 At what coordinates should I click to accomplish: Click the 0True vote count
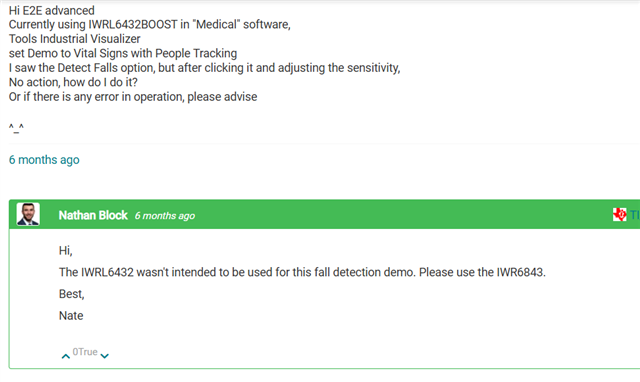[85, 352]
